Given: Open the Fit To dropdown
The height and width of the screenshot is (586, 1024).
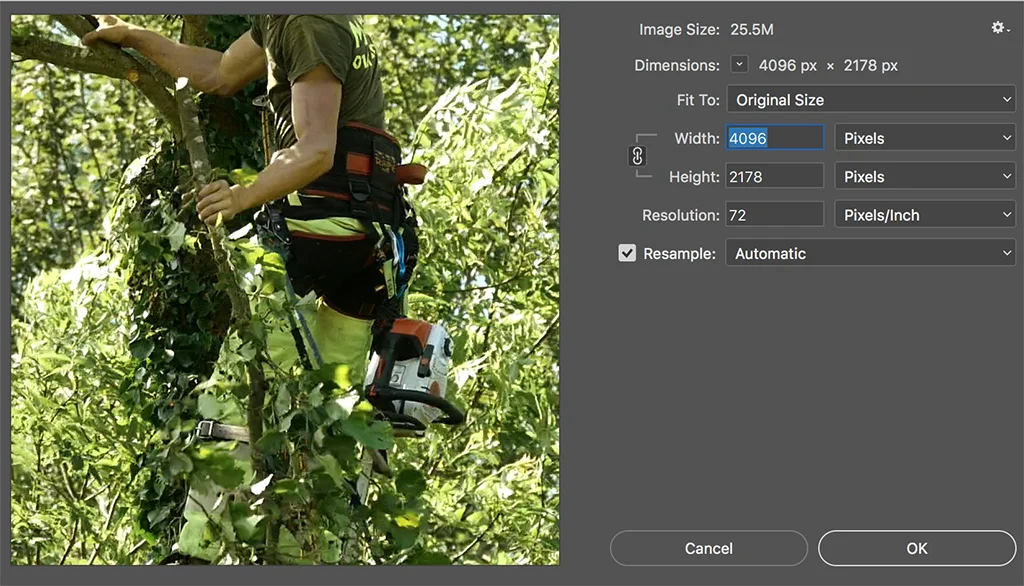Looking at the screenshot, I should coord(871,100).
